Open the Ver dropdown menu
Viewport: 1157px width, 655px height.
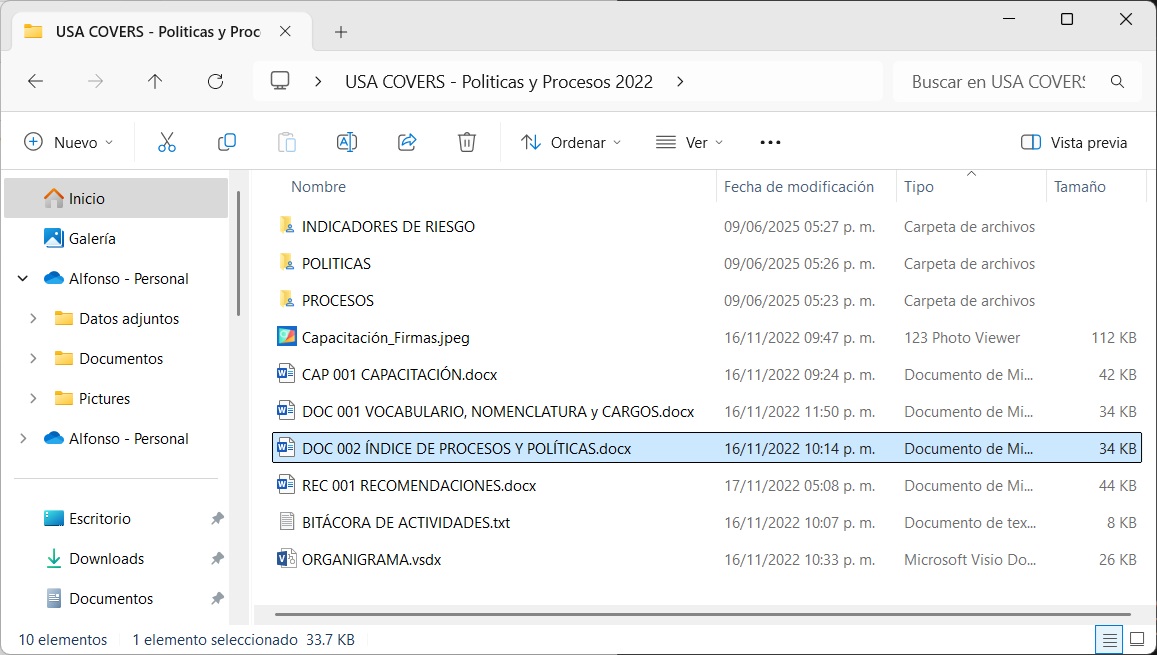pos(689,142)
